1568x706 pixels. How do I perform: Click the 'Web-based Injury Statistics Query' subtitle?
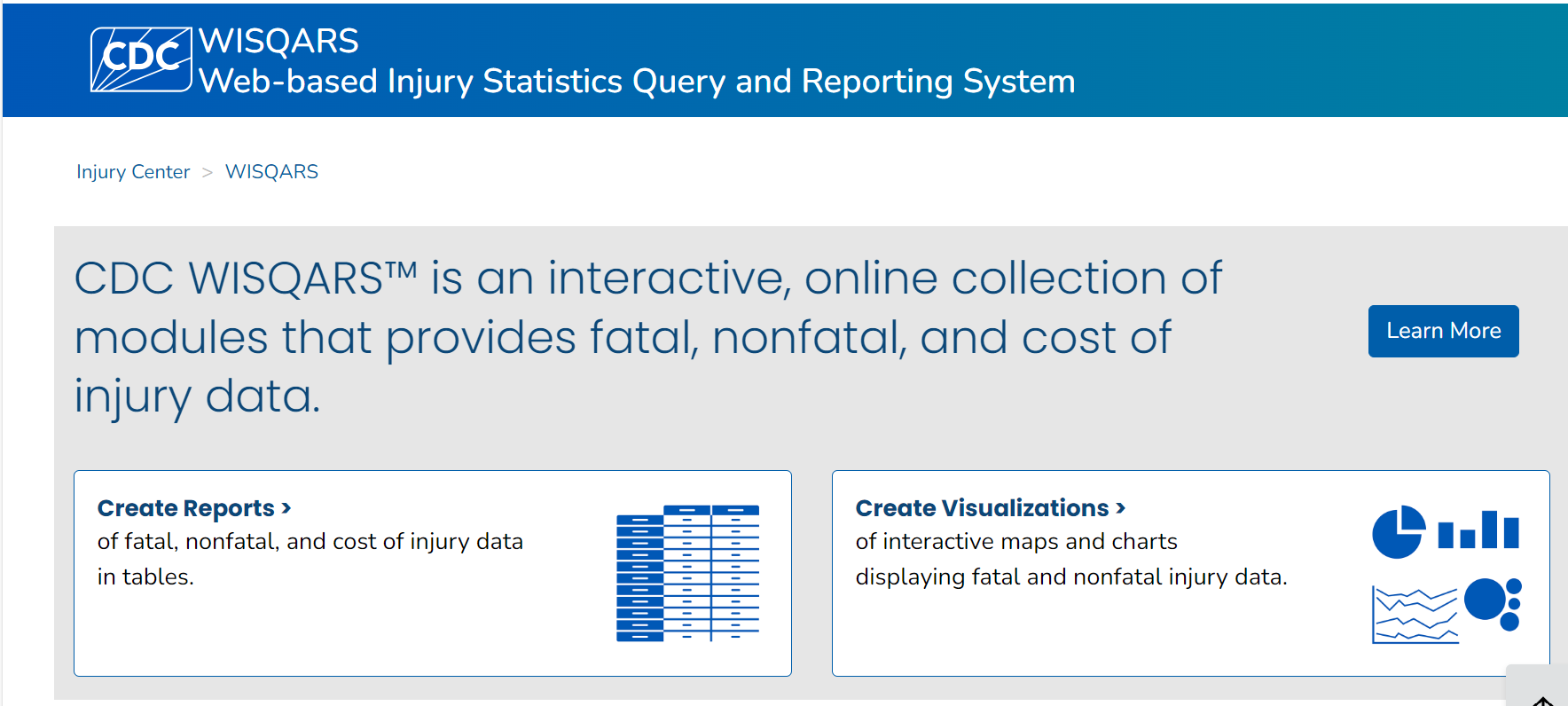637,82
